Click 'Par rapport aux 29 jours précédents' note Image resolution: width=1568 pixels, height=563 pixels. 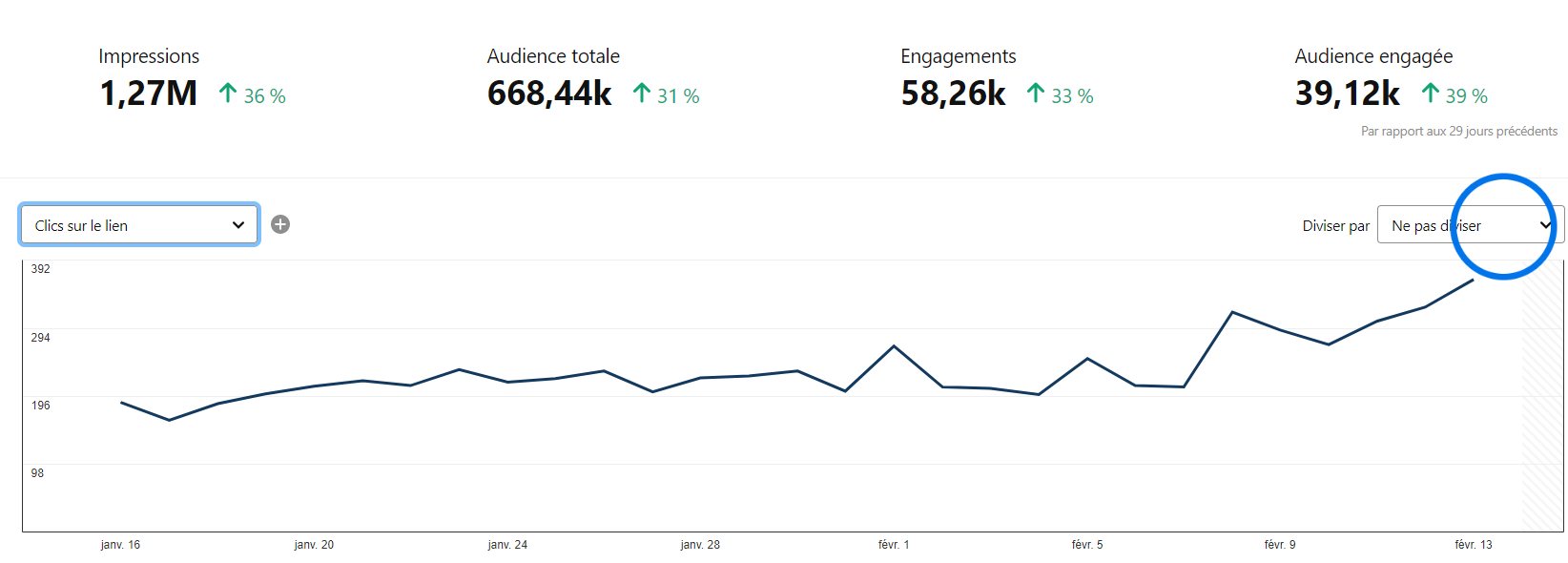coord(1459,131)
